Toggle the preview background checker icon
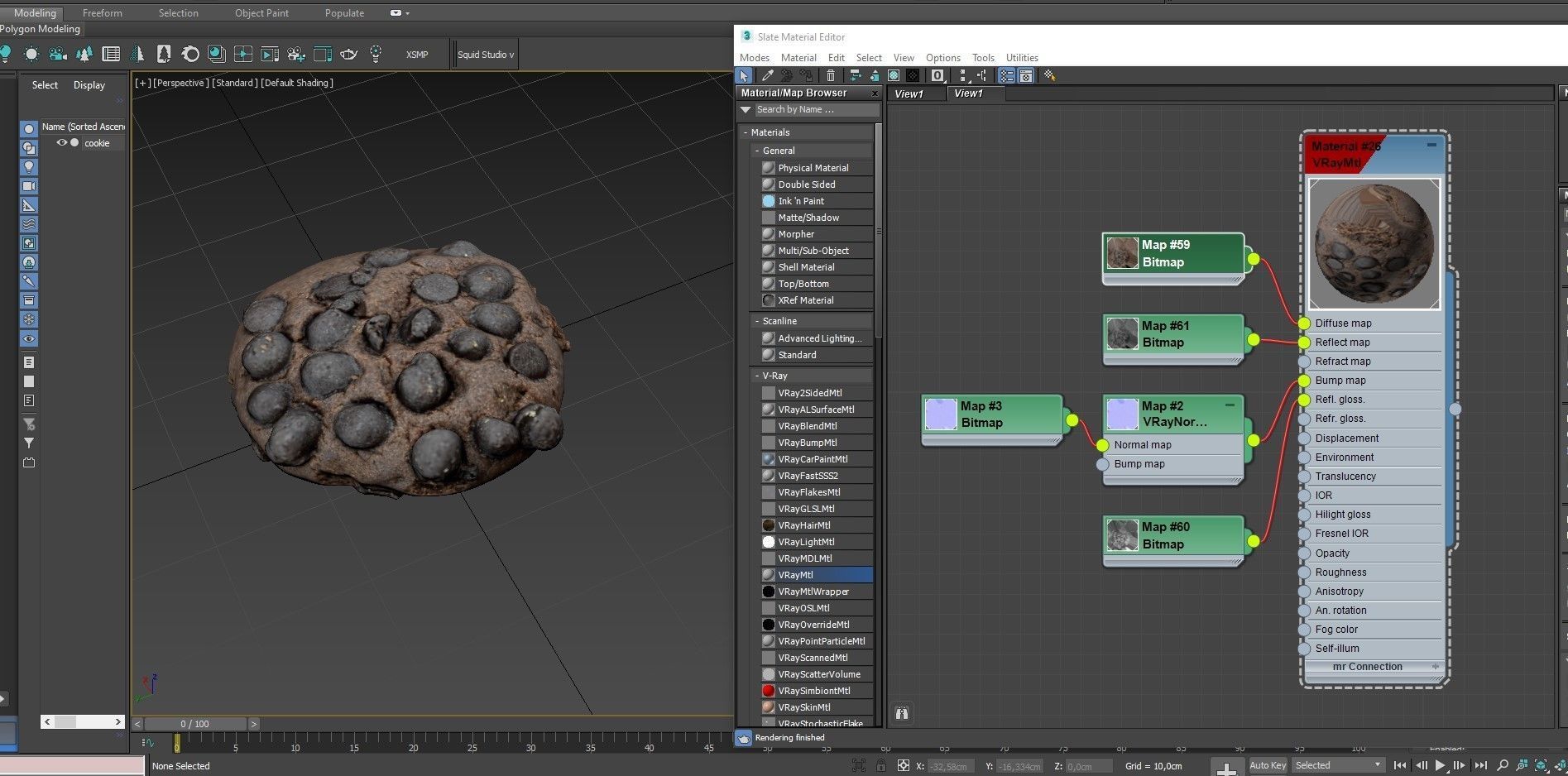 click(913, 75)
